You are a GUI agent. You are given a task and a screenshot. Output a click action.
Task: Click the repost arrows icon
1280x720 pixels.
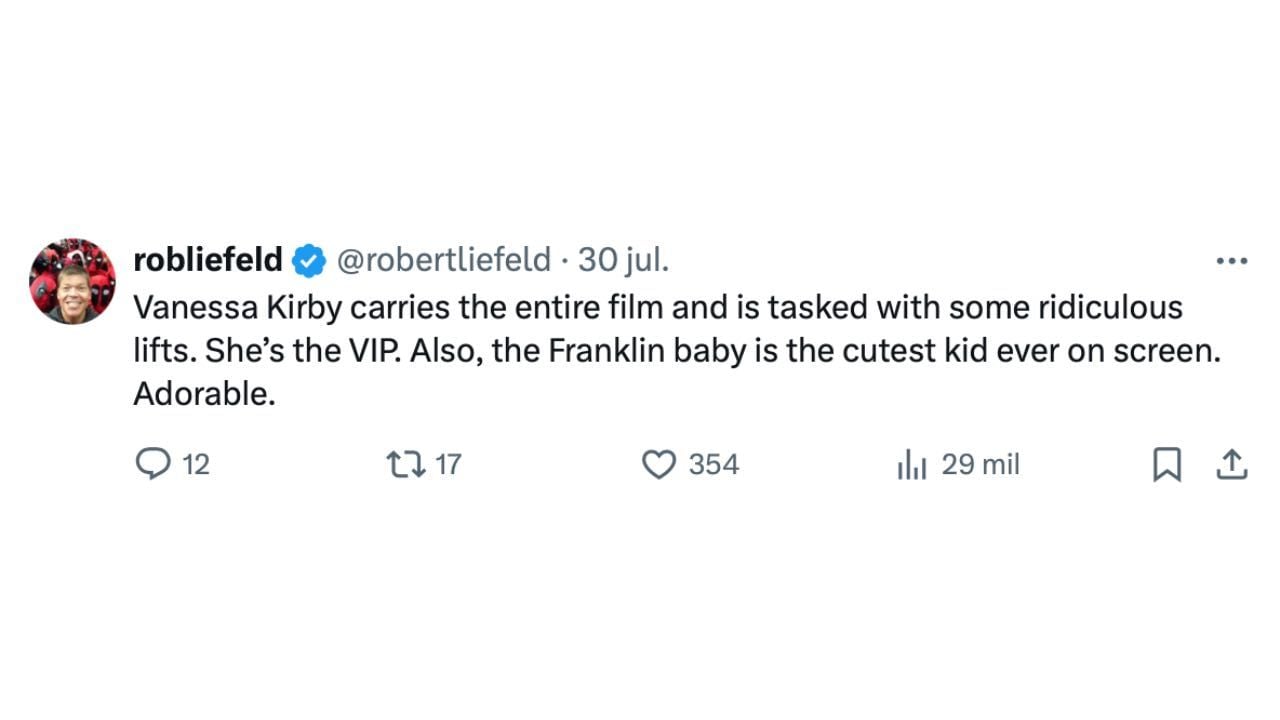406,464
